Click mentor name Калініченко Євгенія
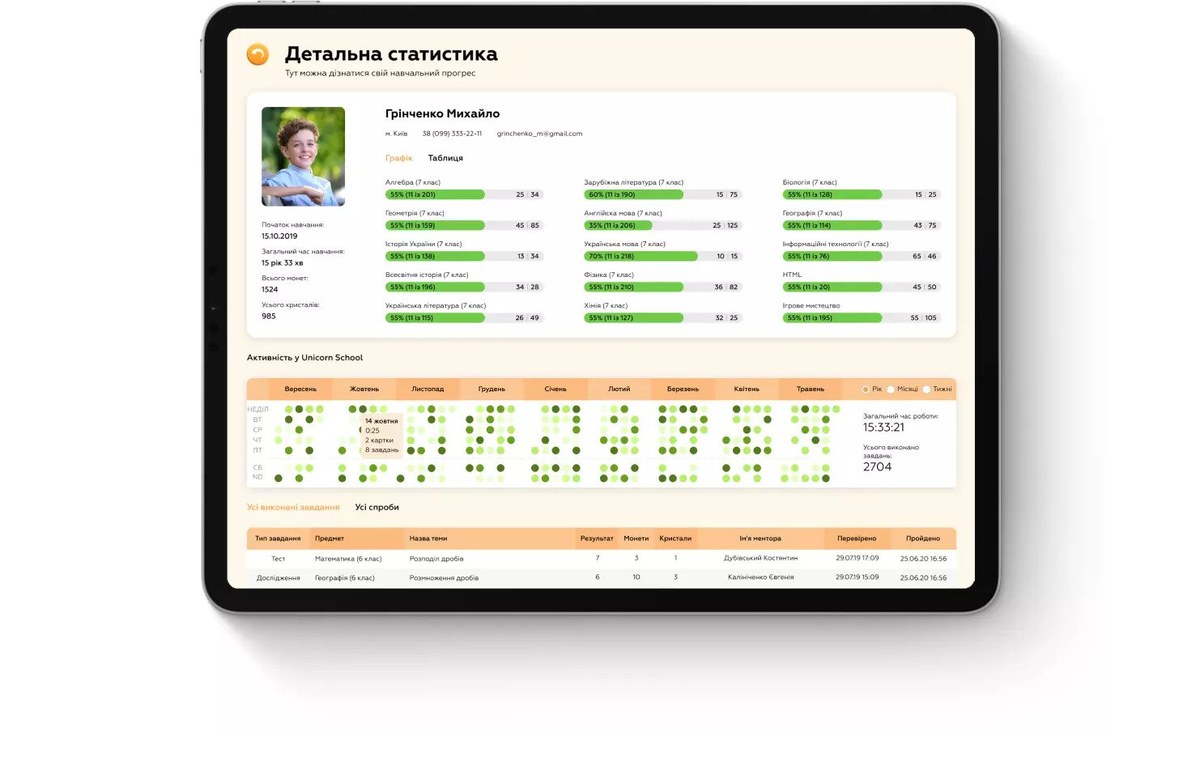1200x758 pixels. [x=760, y=577]
